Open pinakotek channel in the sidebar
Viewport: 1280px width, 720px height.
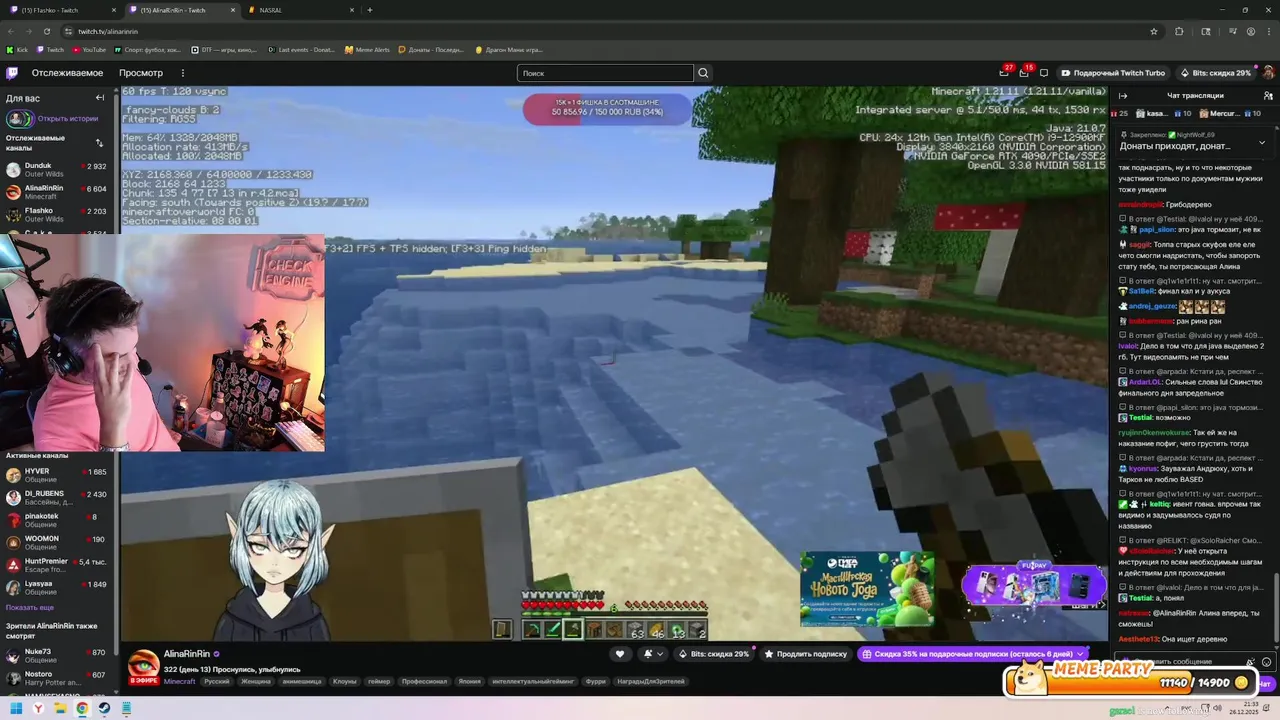tap(56, 520)
